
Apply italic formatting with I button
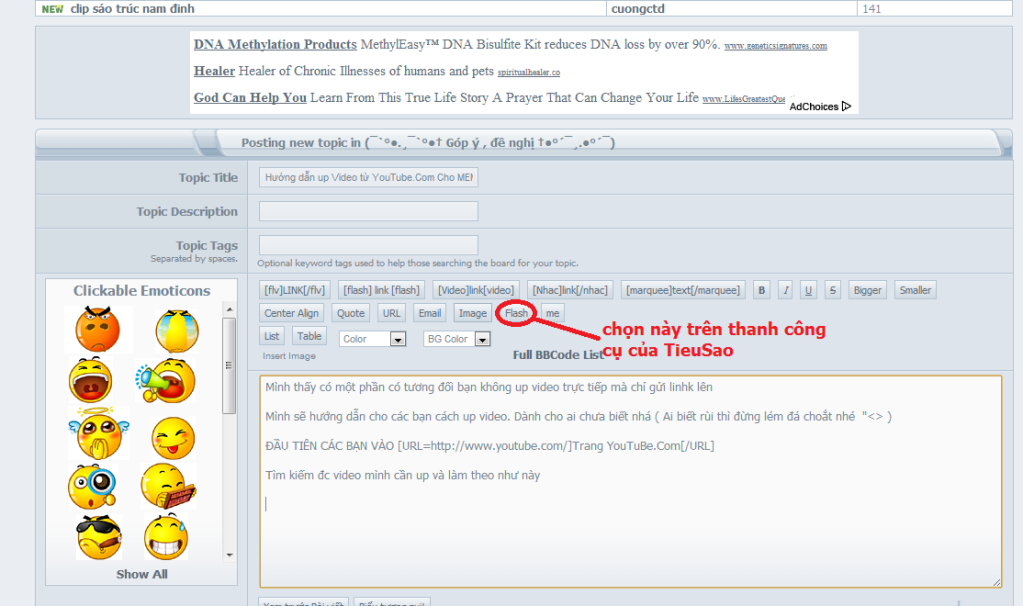pos(785,290)
